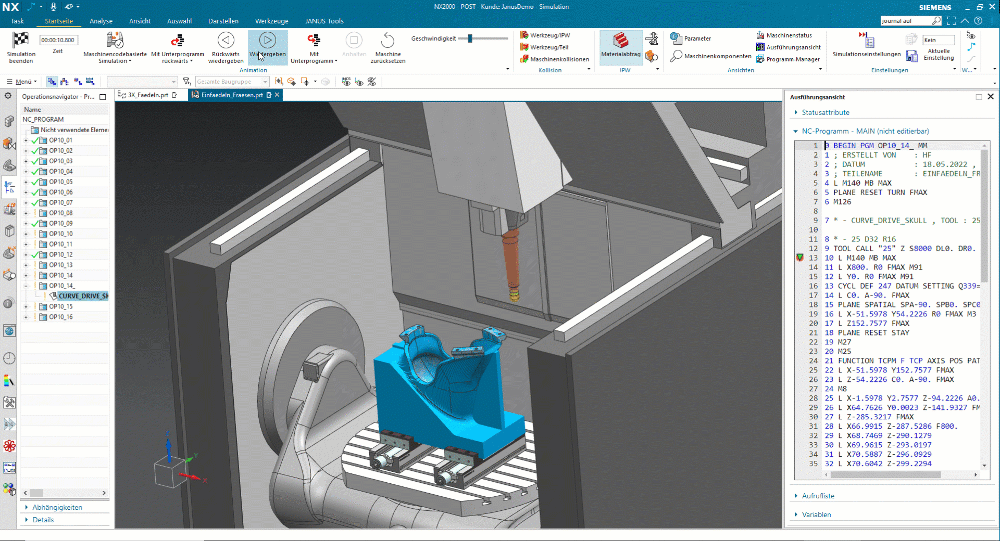Close the Einfaedeln_Fraesen.prt tab

point(277,94)
